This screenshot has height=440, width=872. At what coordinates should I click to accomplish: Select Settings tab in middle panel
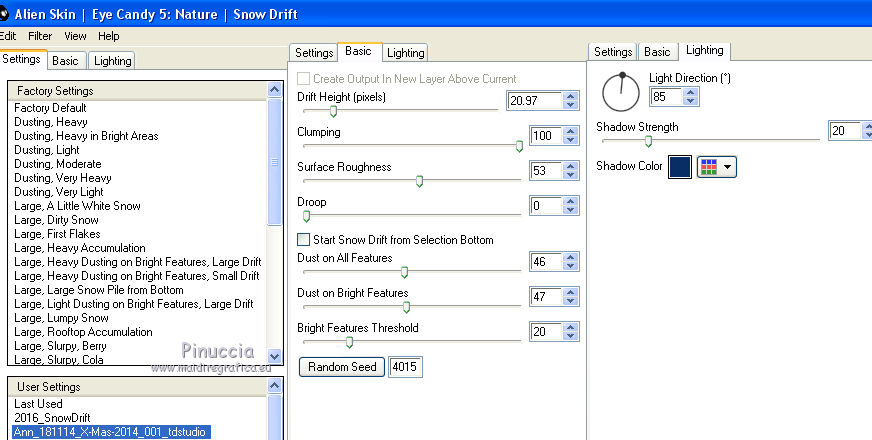point(314,53)
